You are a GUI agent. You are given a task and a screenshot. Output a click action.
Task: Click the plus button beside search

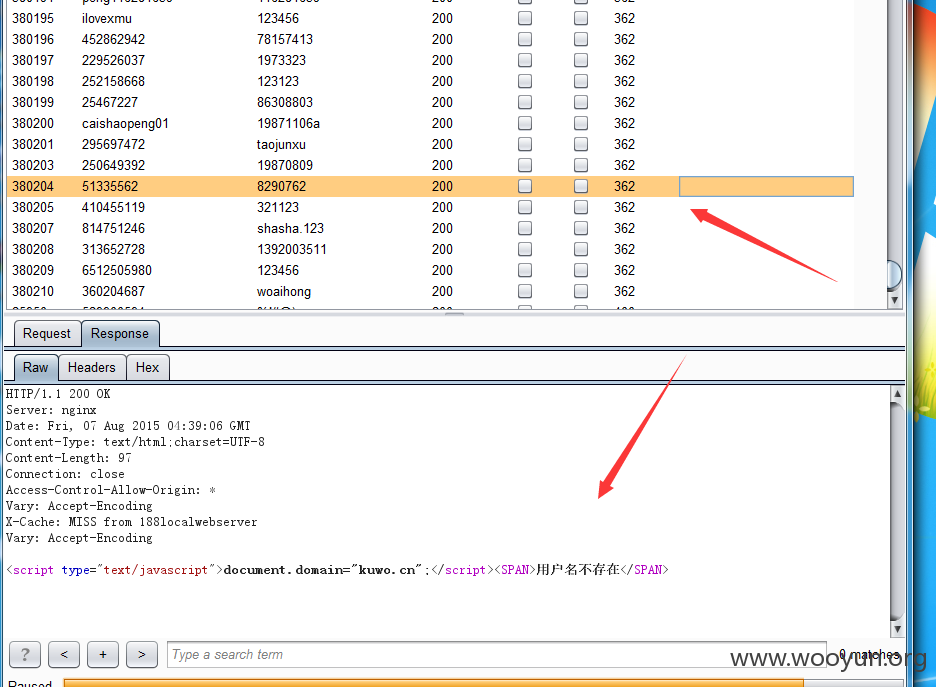(x=103, y=654)
